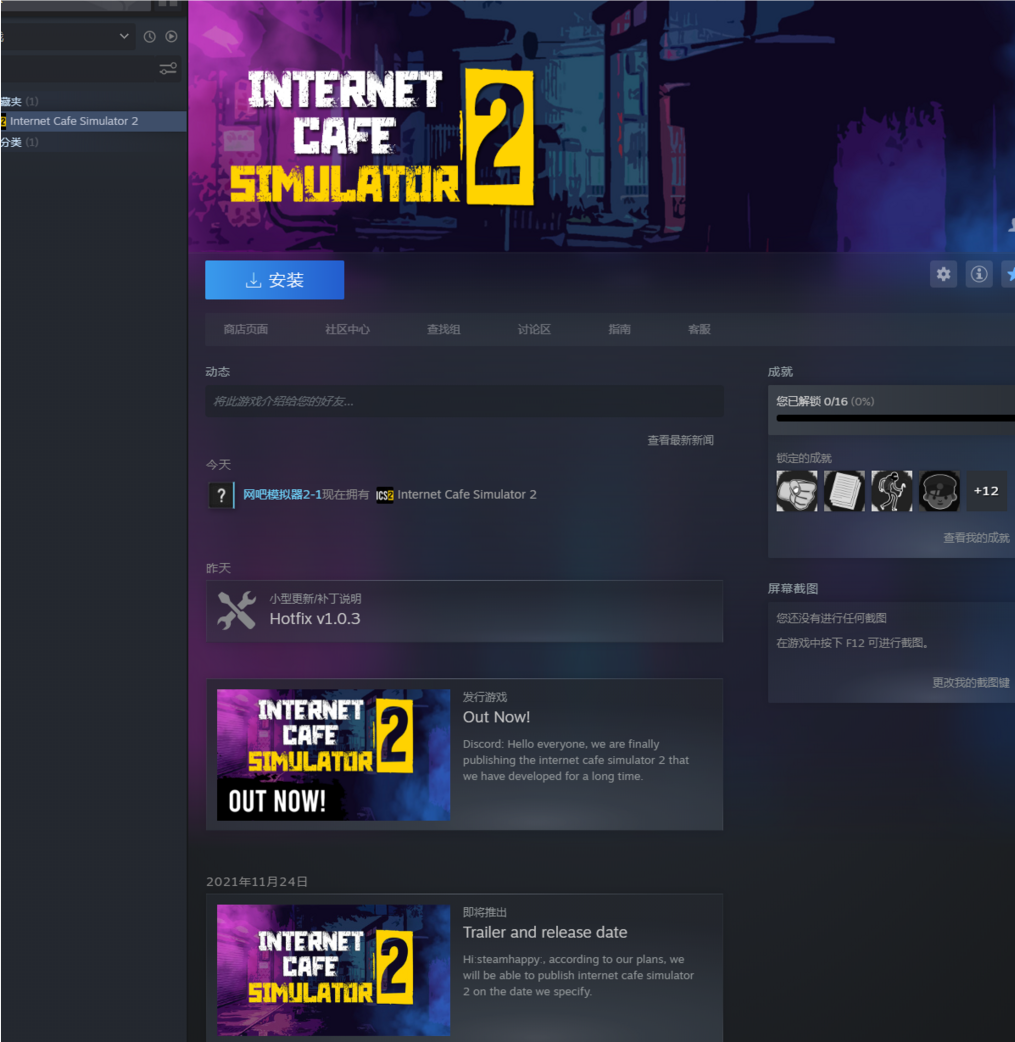This screenshot has height=1042, width=1015.
Task: Open the library filter sliders icon
Action: 168,68
